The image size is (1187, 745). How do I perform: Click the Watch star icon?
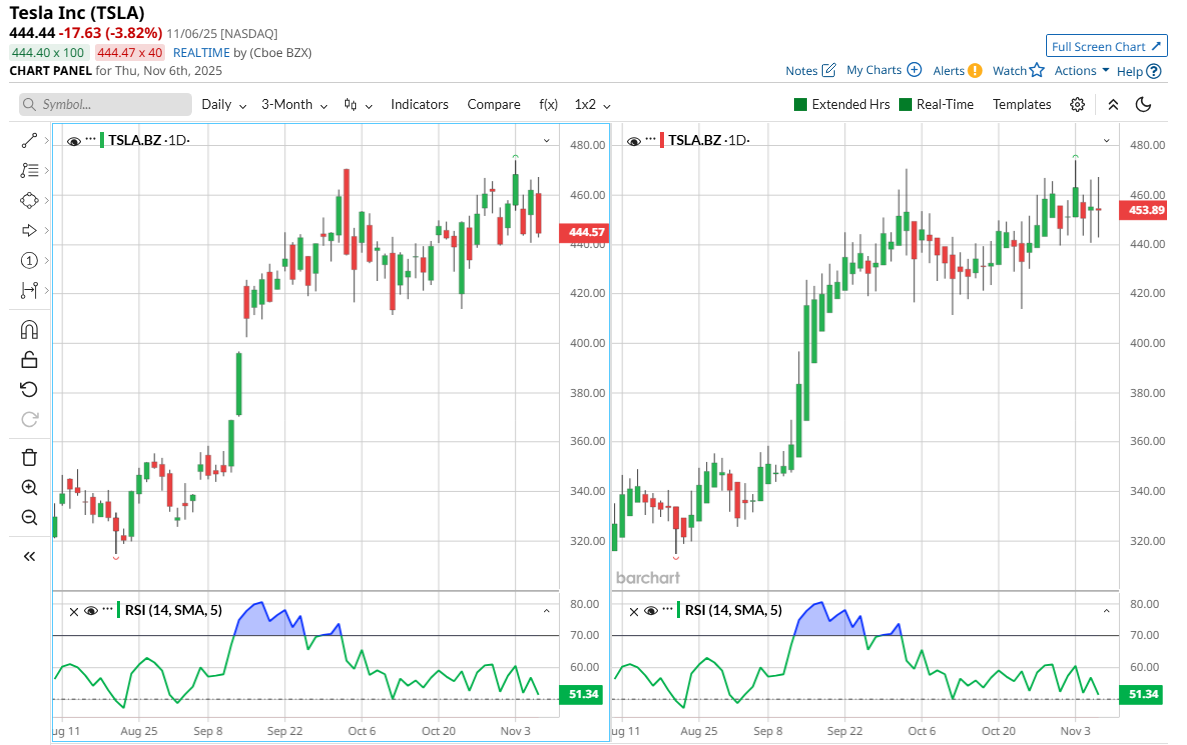[x=1037, y=70]
